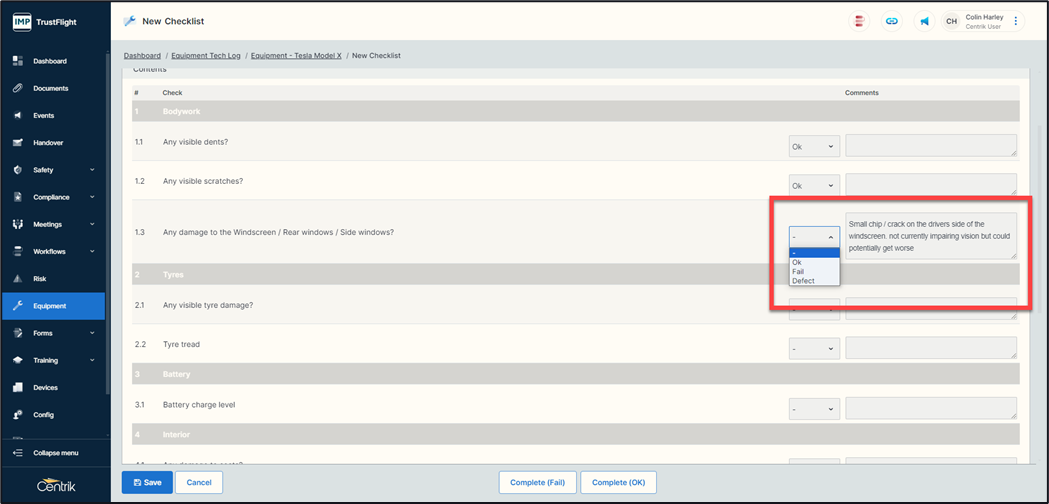Click comments field for Battery charge level
Screen dimensions: 1049x504
(931, 408)
